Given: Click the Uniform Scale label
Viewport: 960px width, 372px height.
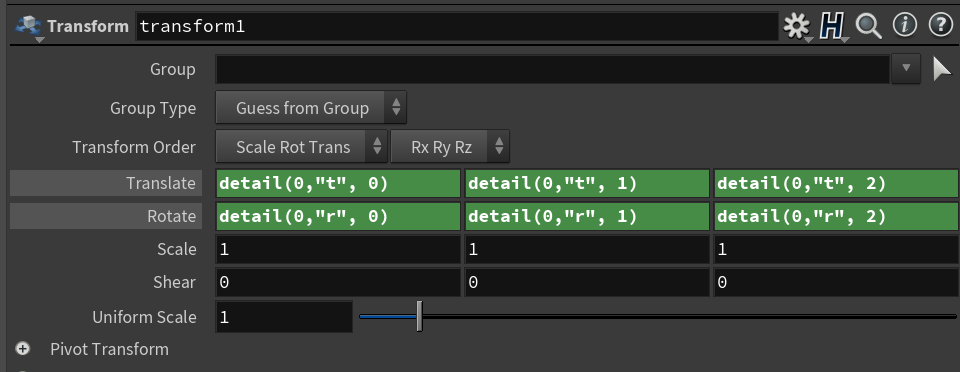Looking at the screenshot, I should [x=144, y=317].
